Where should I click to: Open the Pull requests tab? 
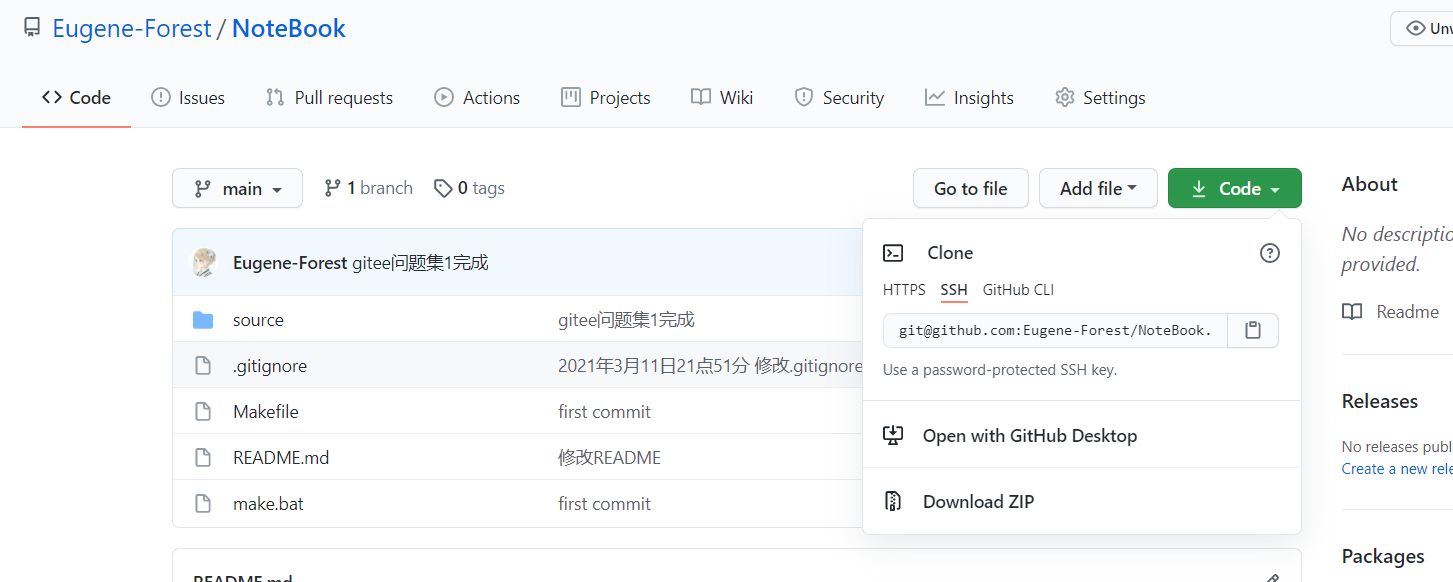[x=329, y=98]
